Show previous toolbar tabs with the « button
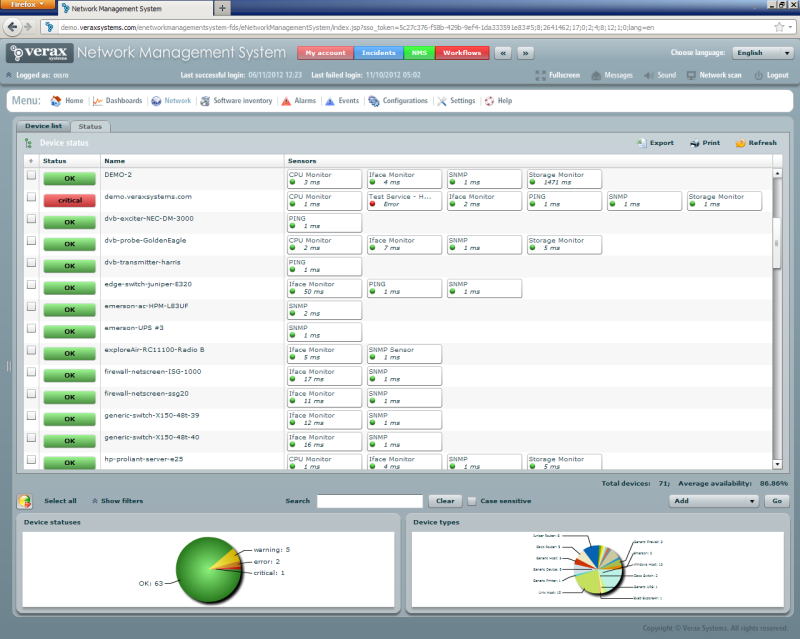This screenshot has height=639, width=800. [x=503, y=53]
